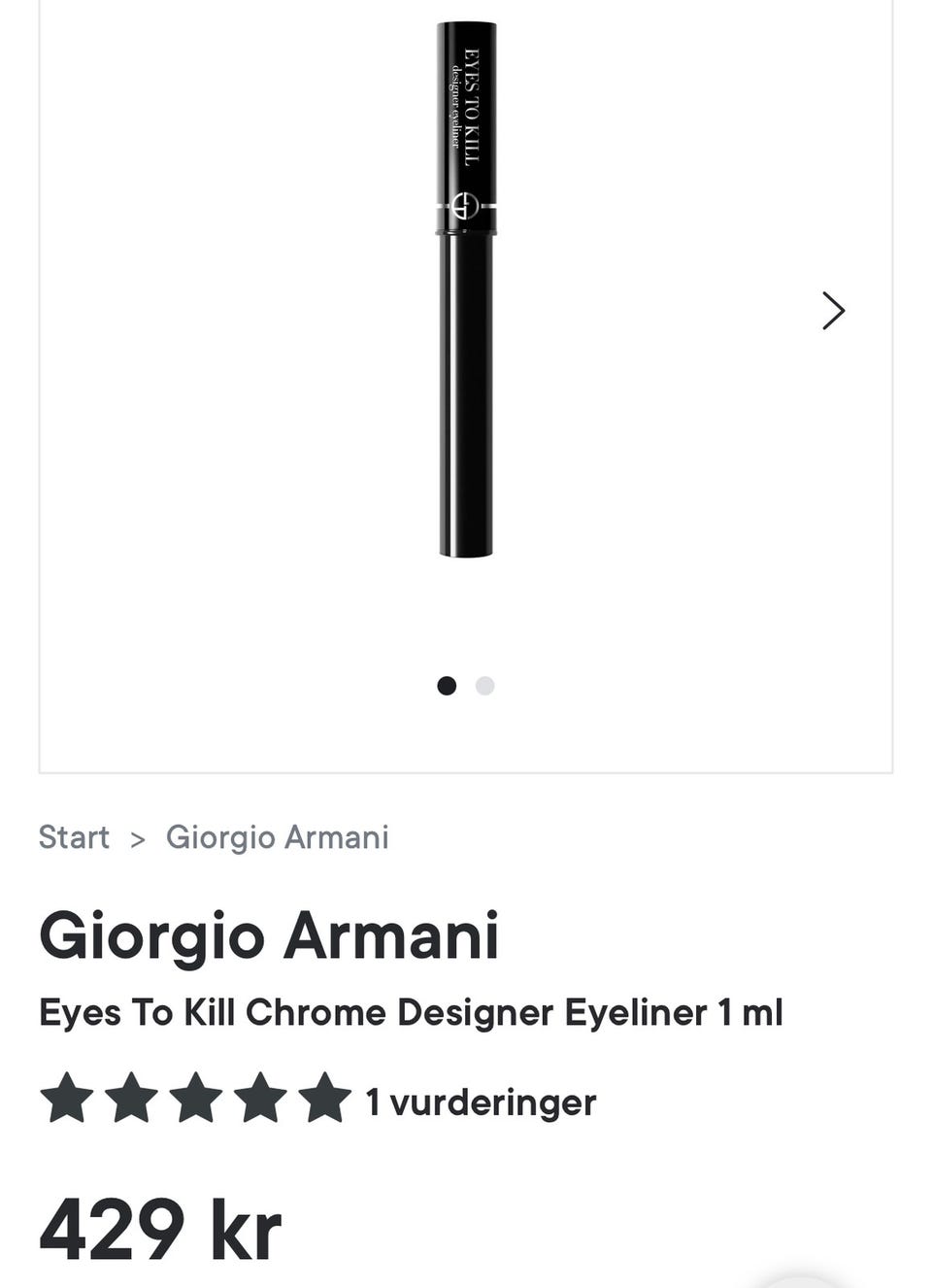Tap the Eyes To Kill Chrome product title

(x=410, y=1013)
